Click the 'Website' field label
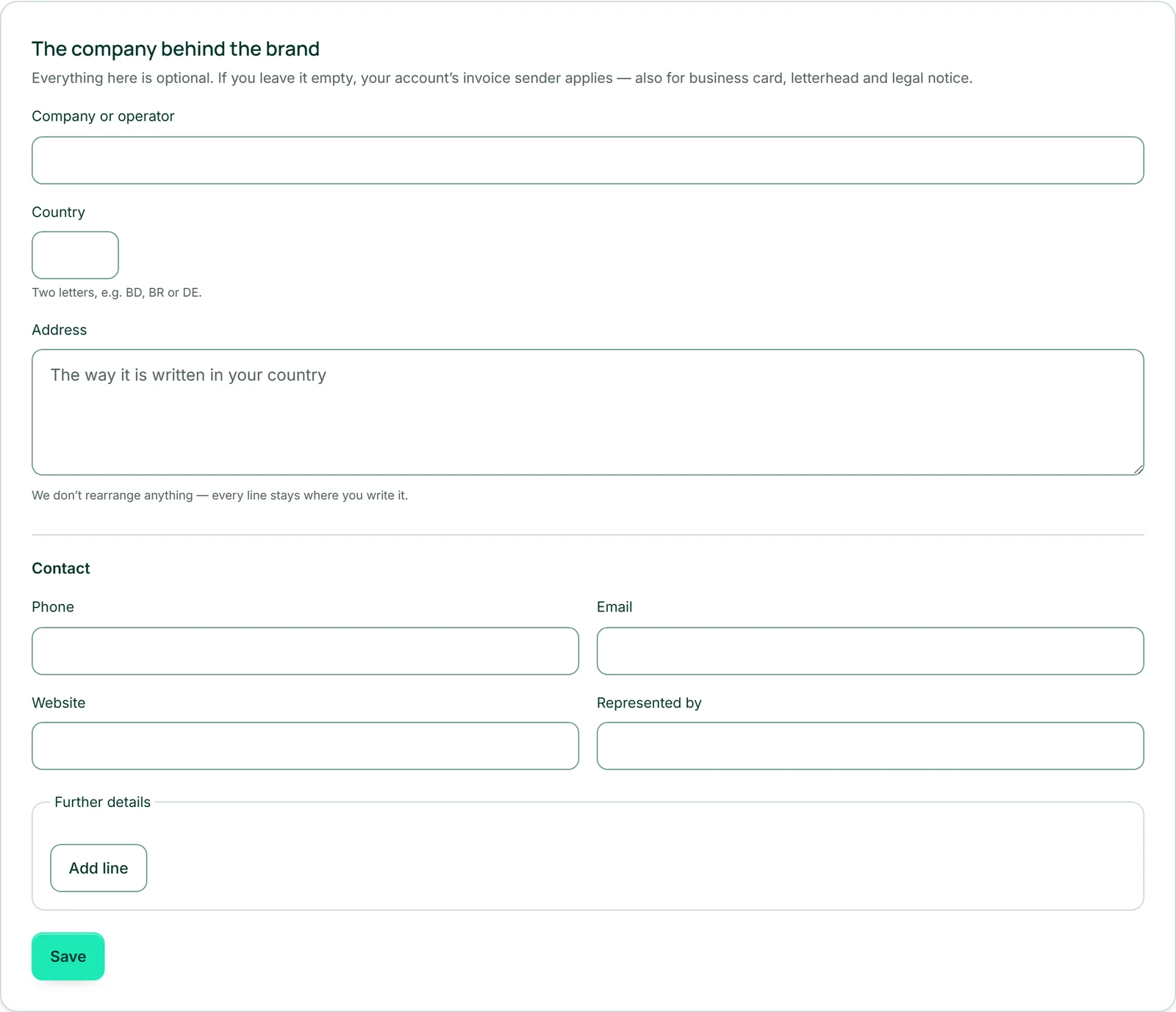Viewport: 1176px width, 1012px height. tap(58, 703)
